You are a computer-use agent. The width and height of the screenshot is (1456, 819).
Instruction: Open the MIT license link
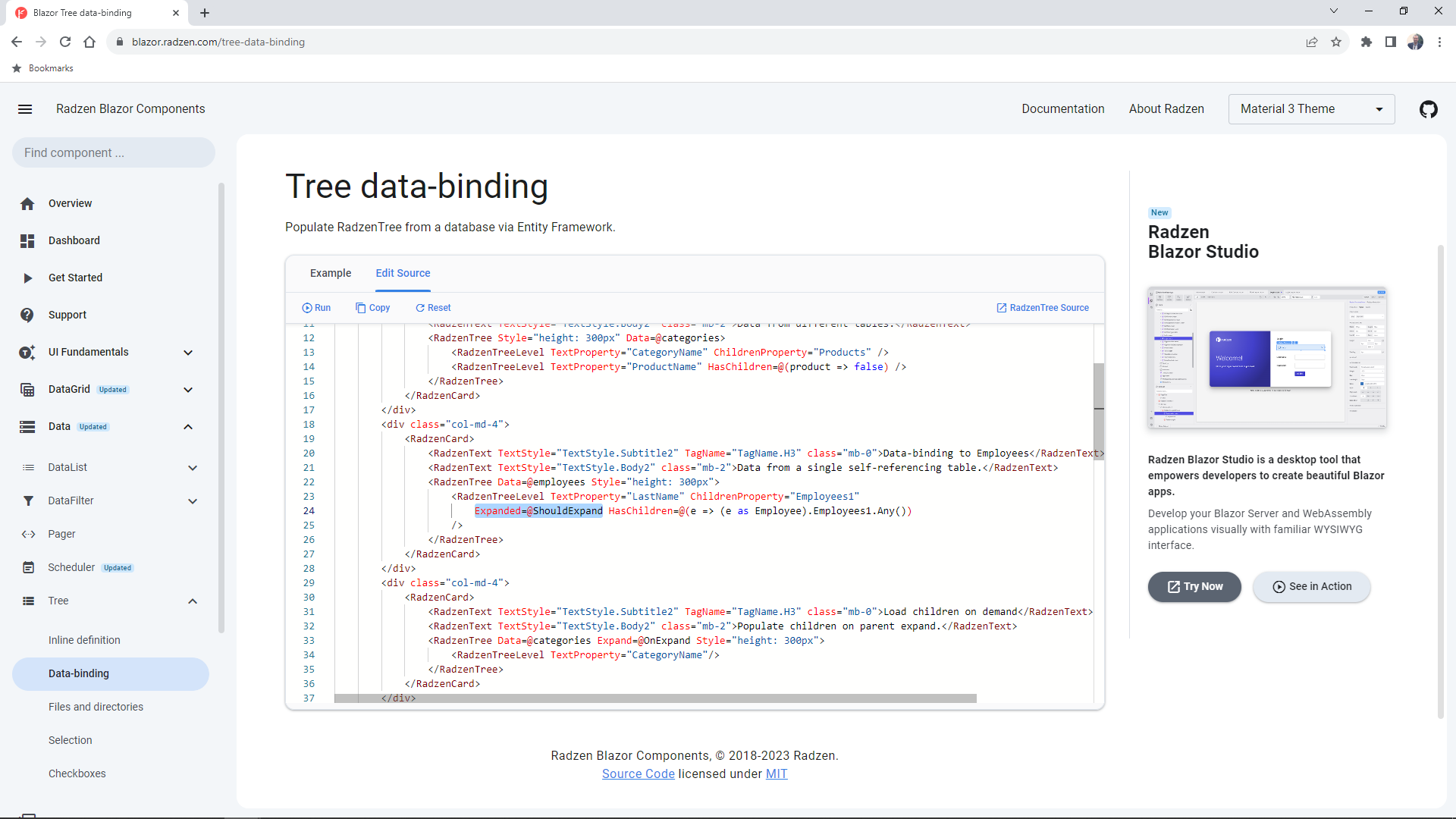point(777,774)
